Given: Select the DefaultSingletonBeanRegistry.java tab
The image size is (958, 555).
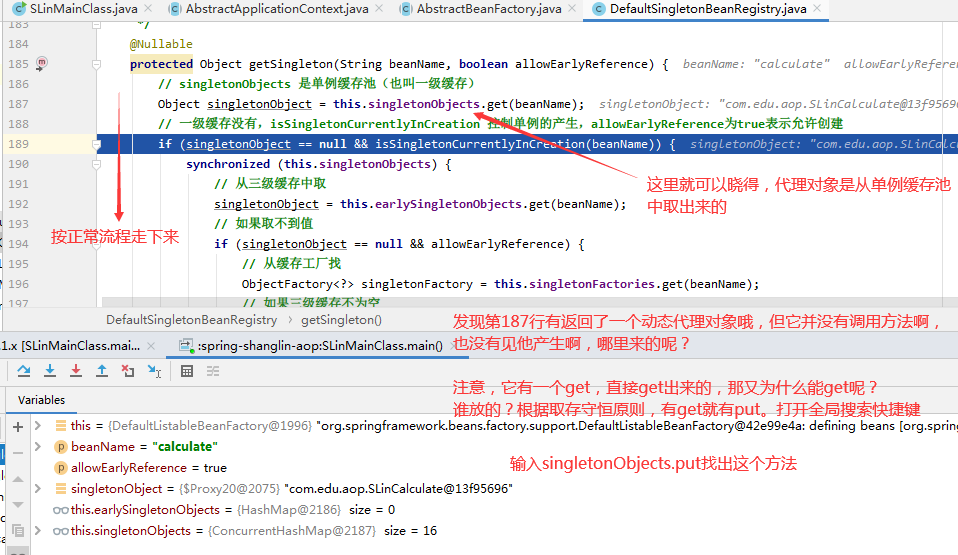Looking at the screenshot, I should pyautogui.click(x=708, y=9).
